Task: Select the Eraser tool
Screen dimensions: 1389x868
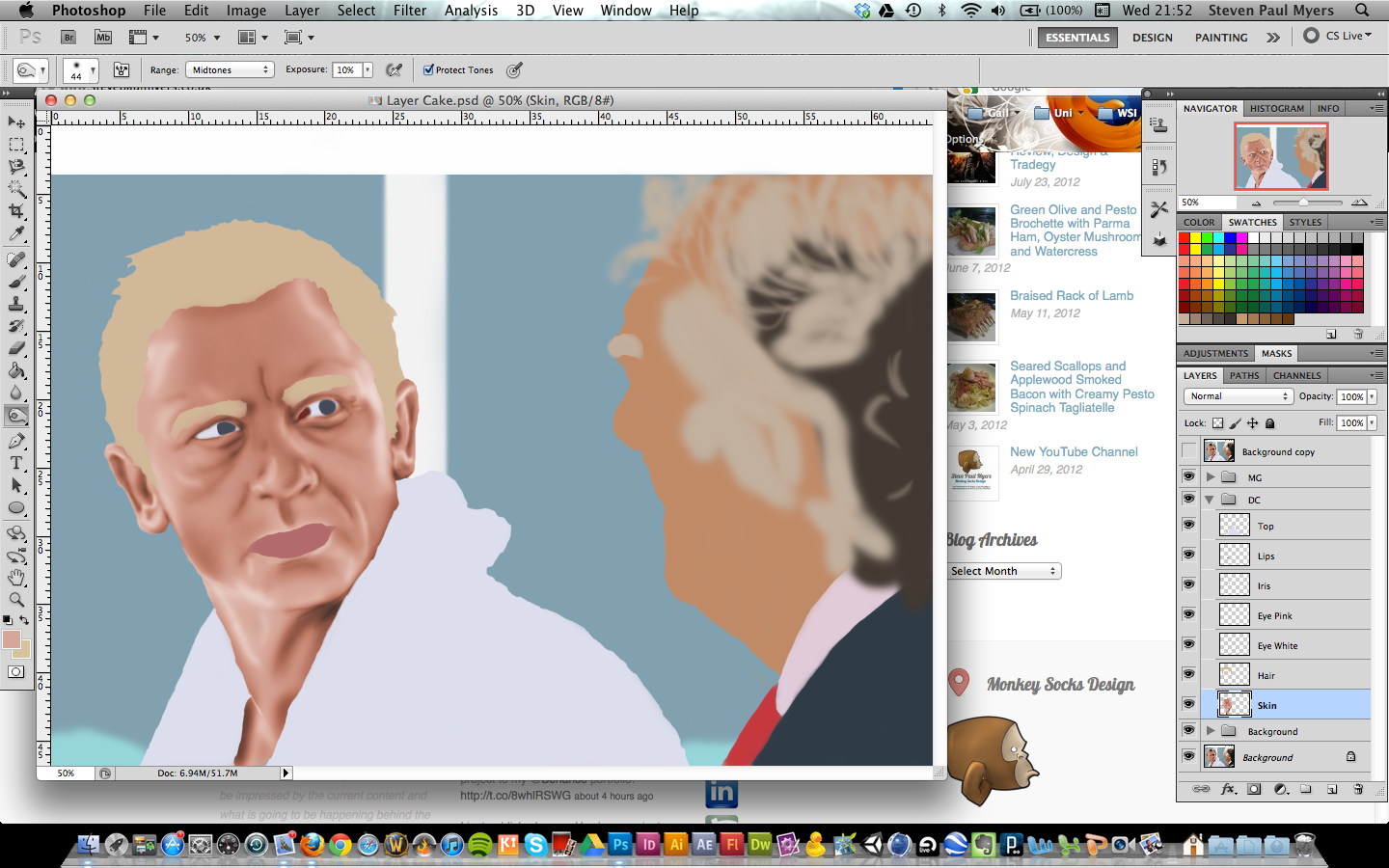Action: coord(16,348)
